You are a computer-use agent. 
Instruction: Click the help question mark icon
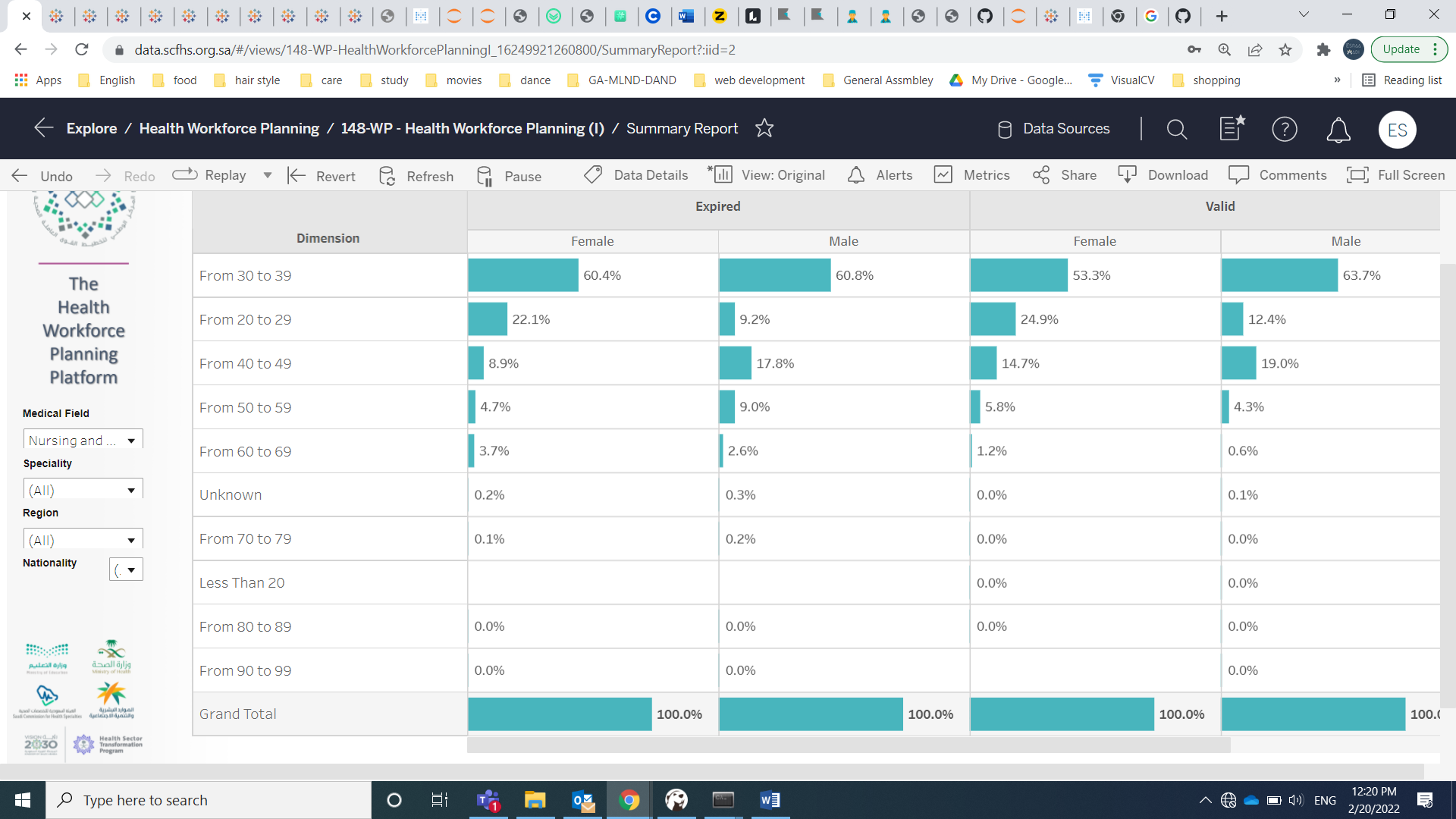(1284, 130)
